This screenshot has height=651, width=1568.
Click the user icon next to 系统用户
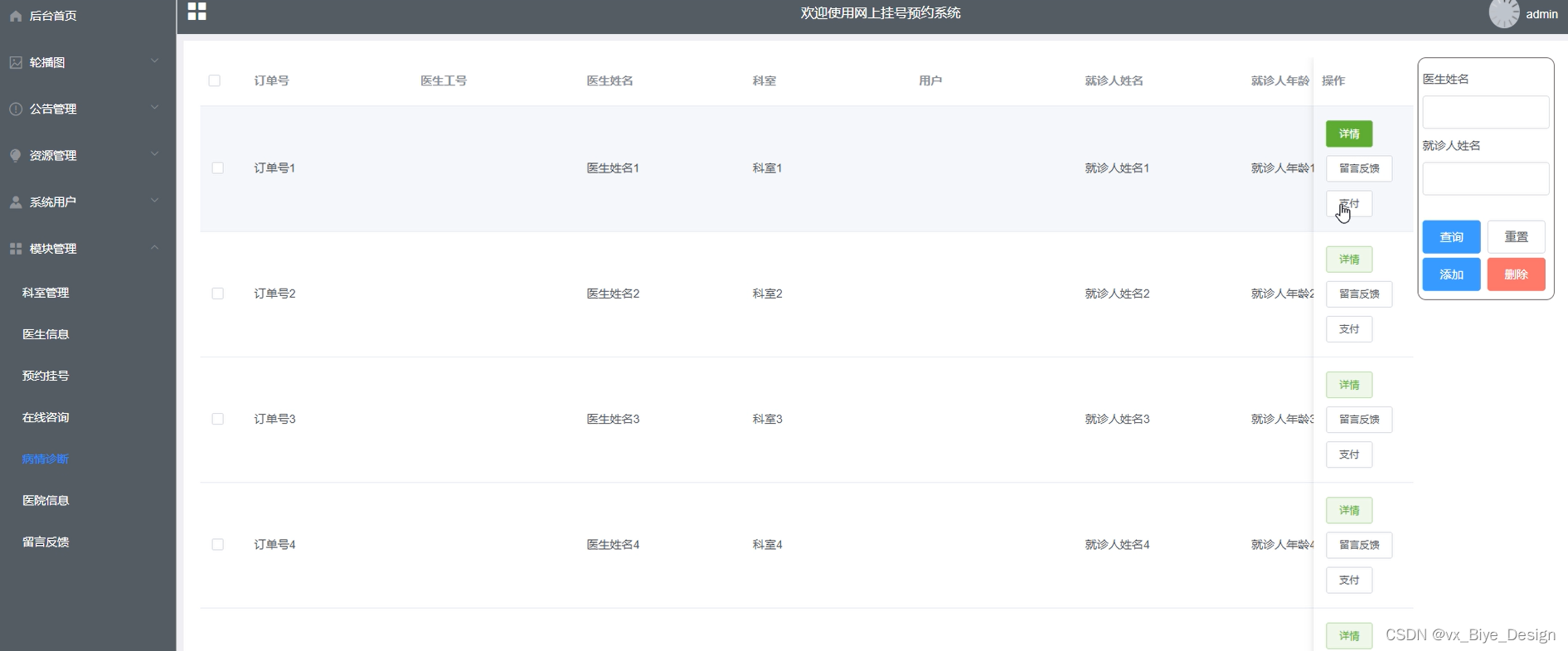point(15,202)
